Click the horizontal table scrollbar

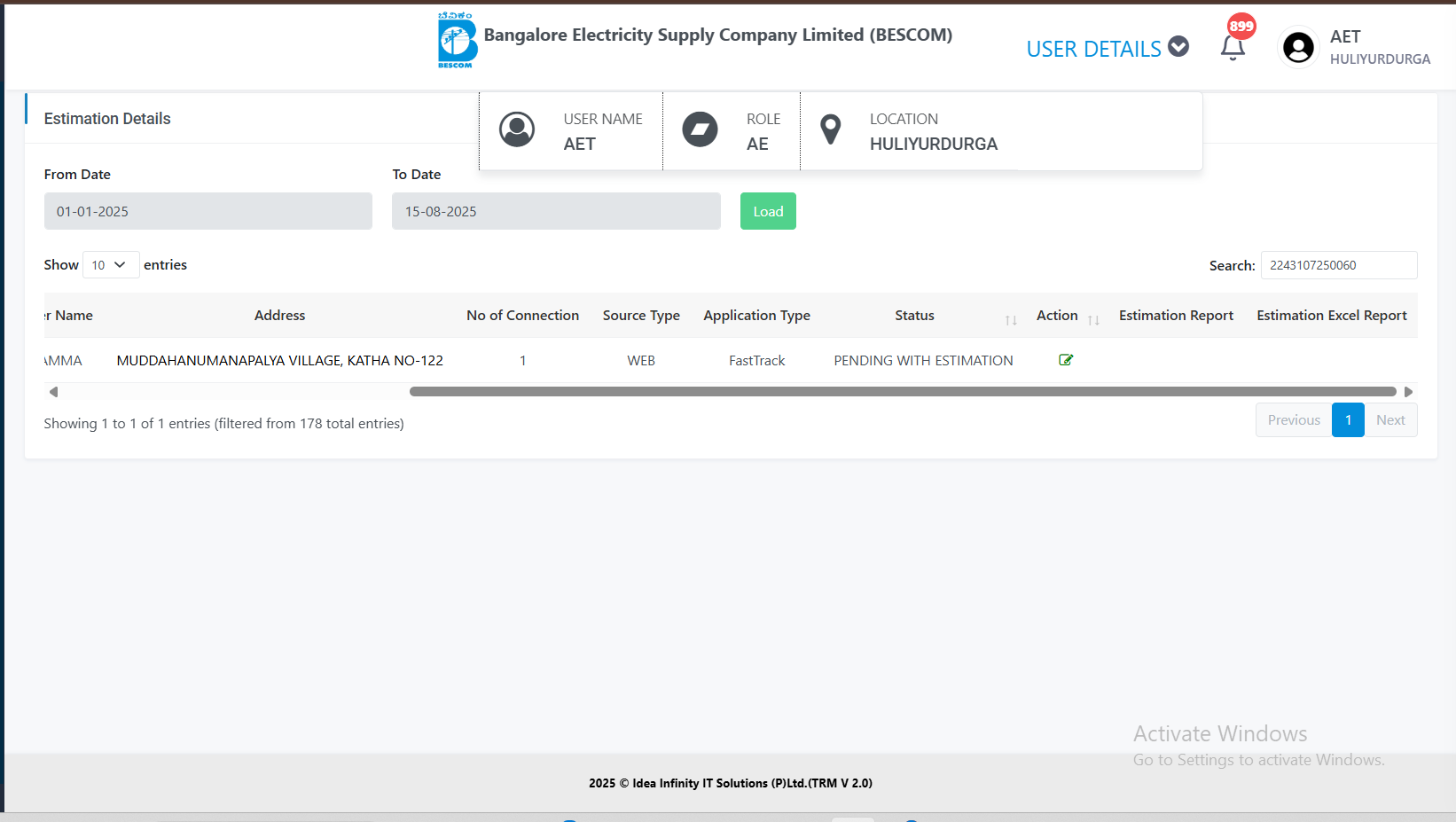pyautogui.click(x=902, y=392)
